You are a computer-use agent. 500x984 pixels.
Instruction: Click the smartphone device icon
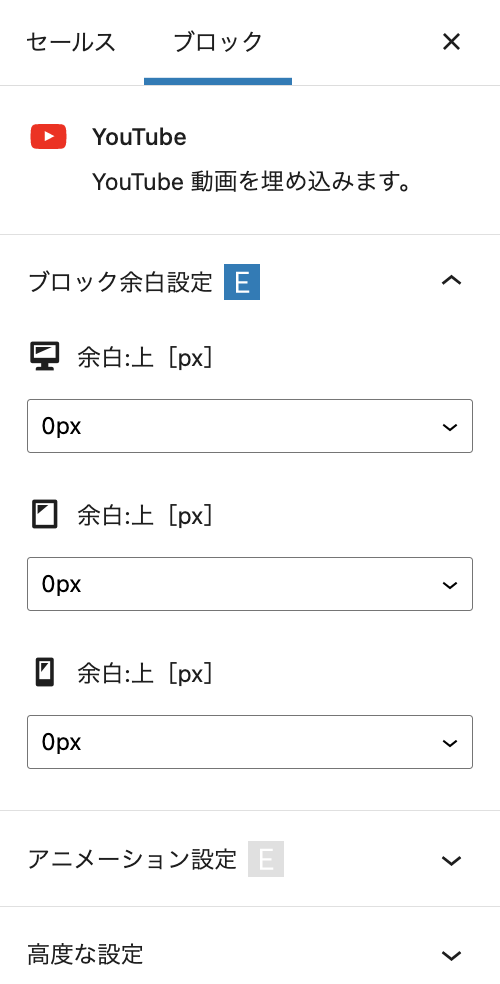pos(45,673)
